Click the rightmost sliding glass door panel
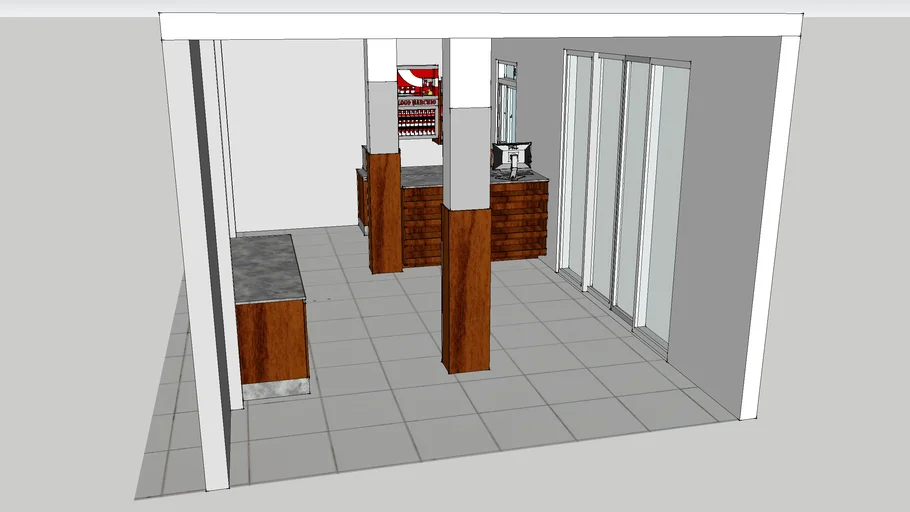This screenshot has width=910, height=512. [668, 200]
